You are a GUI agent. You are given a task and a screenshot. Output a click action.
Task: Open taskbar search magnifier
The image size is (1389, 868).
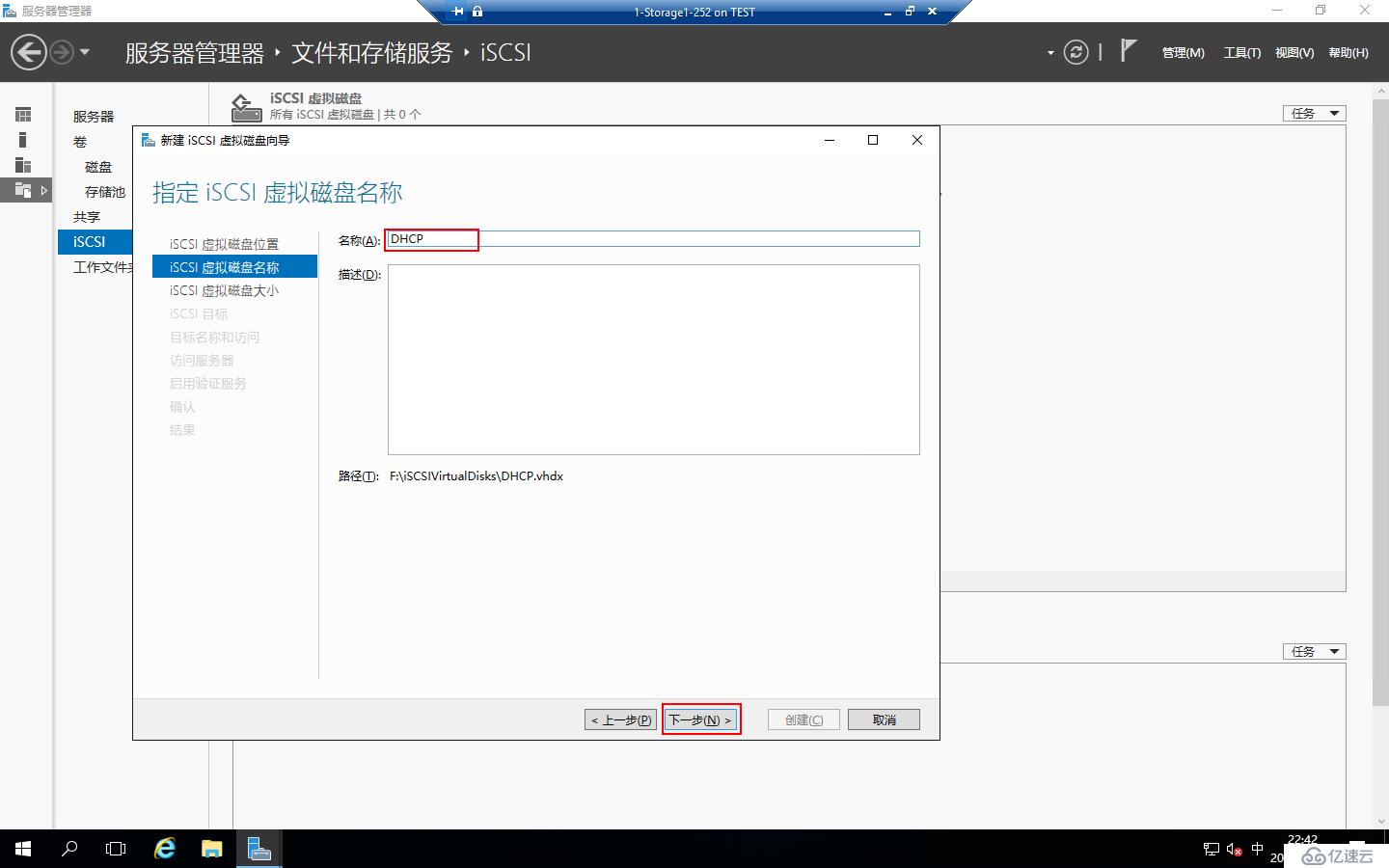[x=69, y=849]
